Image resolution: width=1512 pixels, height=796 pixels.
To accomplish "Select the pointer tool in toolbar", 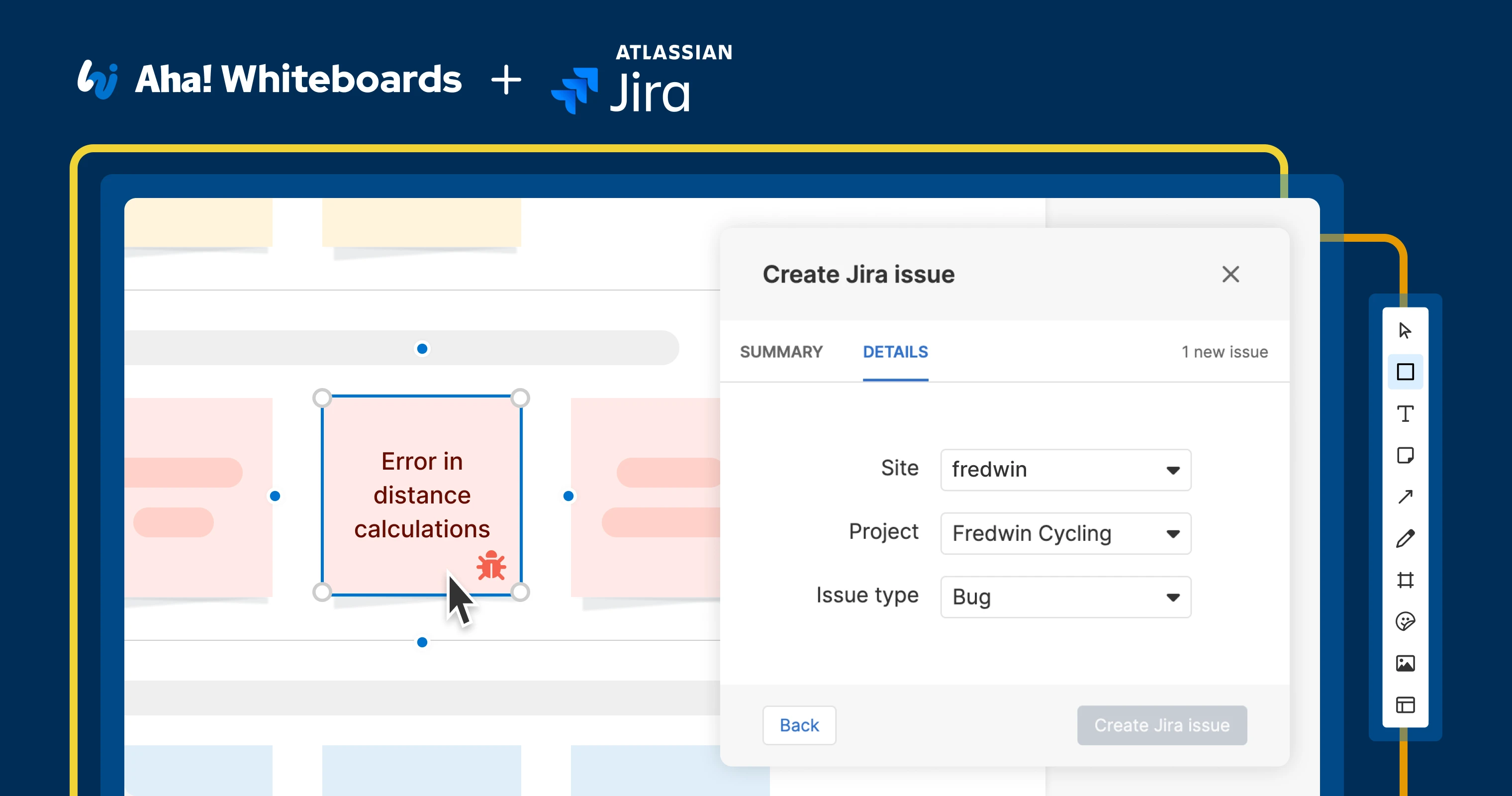I will click(x=1405, y=330).
